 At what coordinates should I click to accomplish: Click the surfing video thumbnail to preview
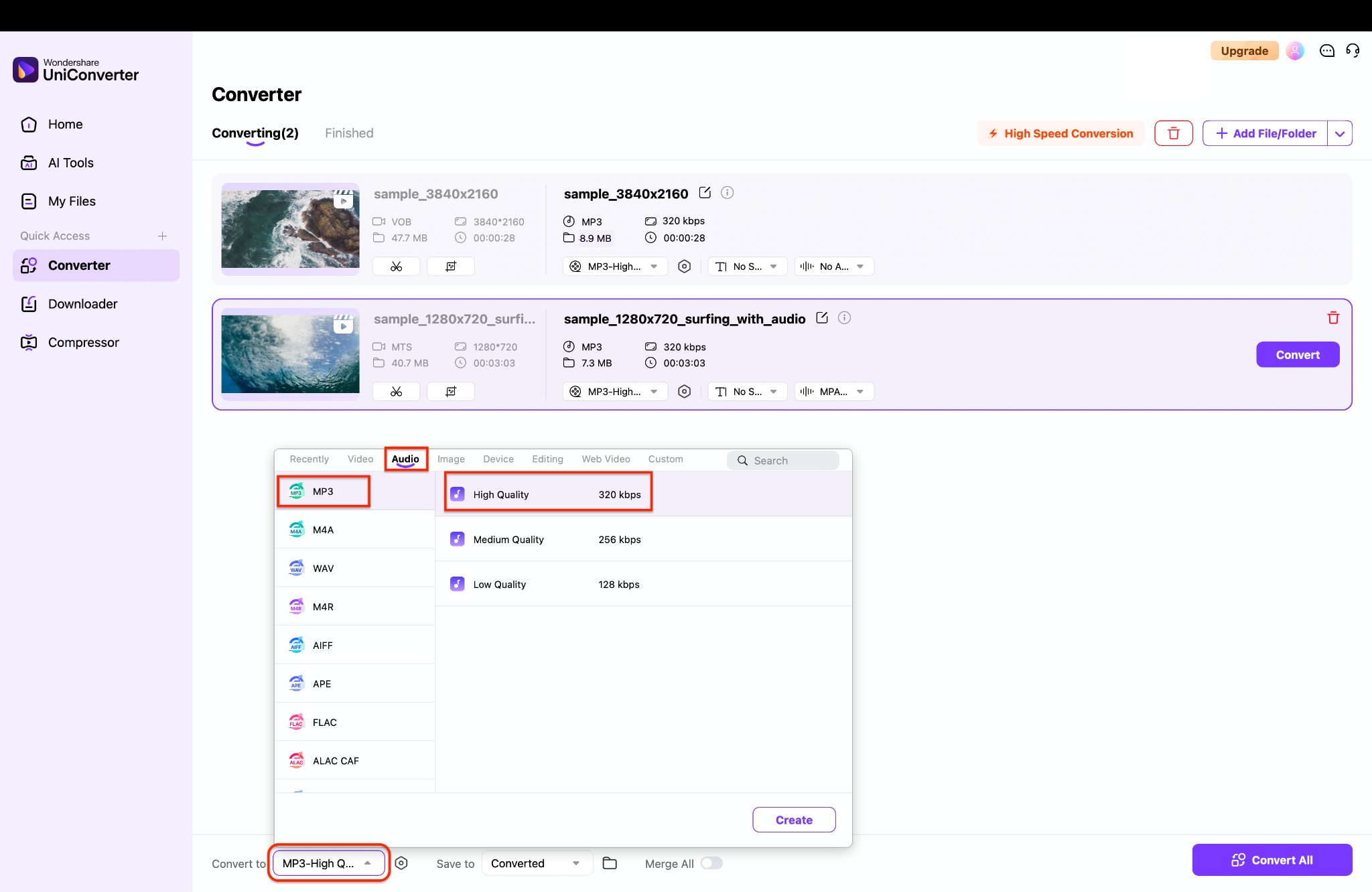(289, 354)
